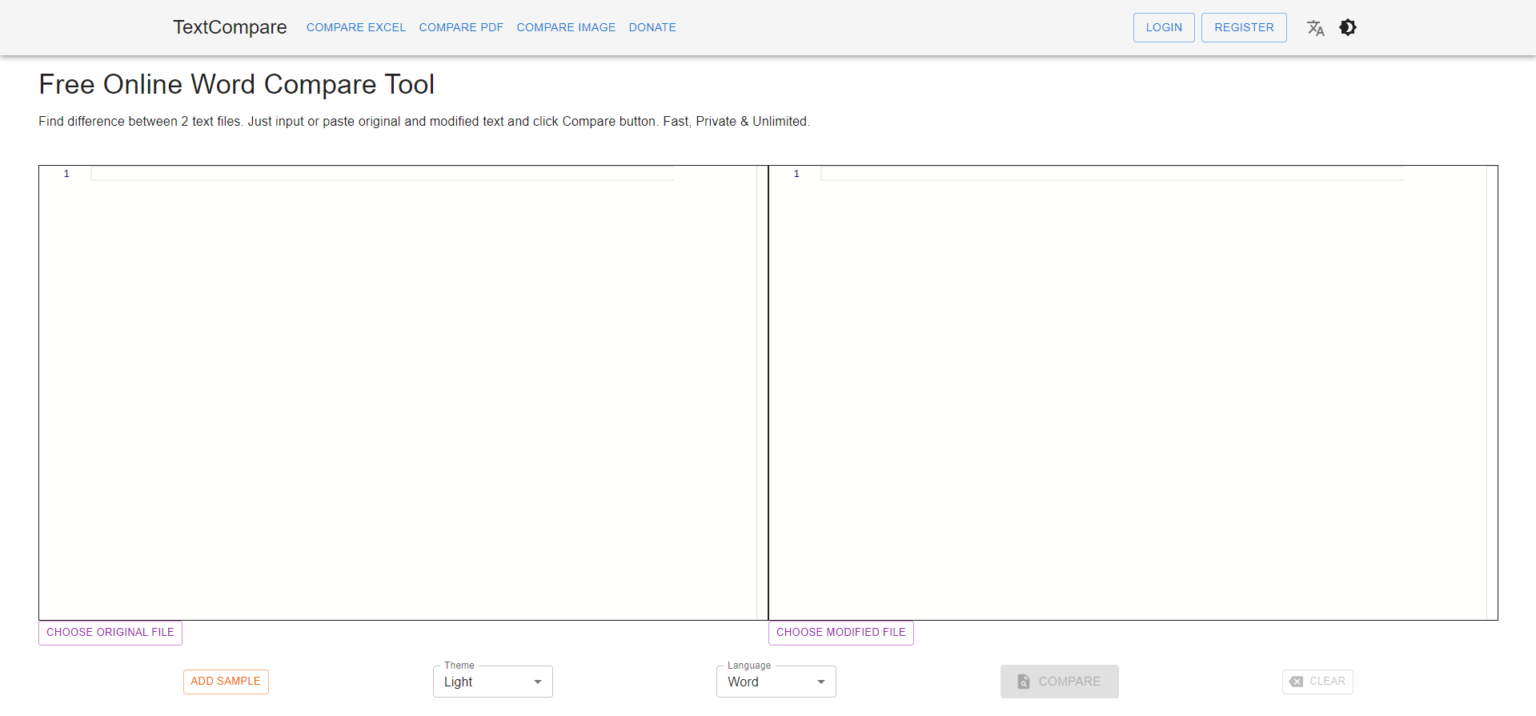Open the Compare Image page
Viewport: 1536px width, 716px height.
[566, 27]
